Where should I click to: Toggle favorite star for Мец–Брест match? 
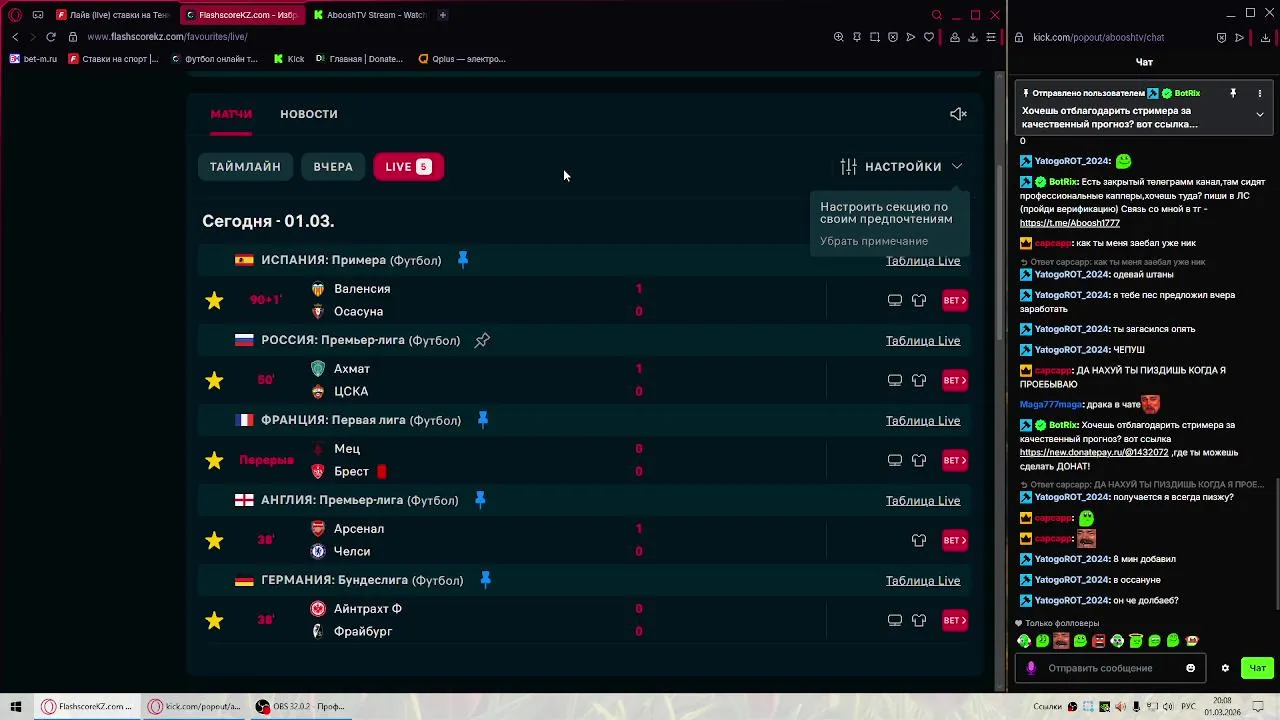click(214, 460)
